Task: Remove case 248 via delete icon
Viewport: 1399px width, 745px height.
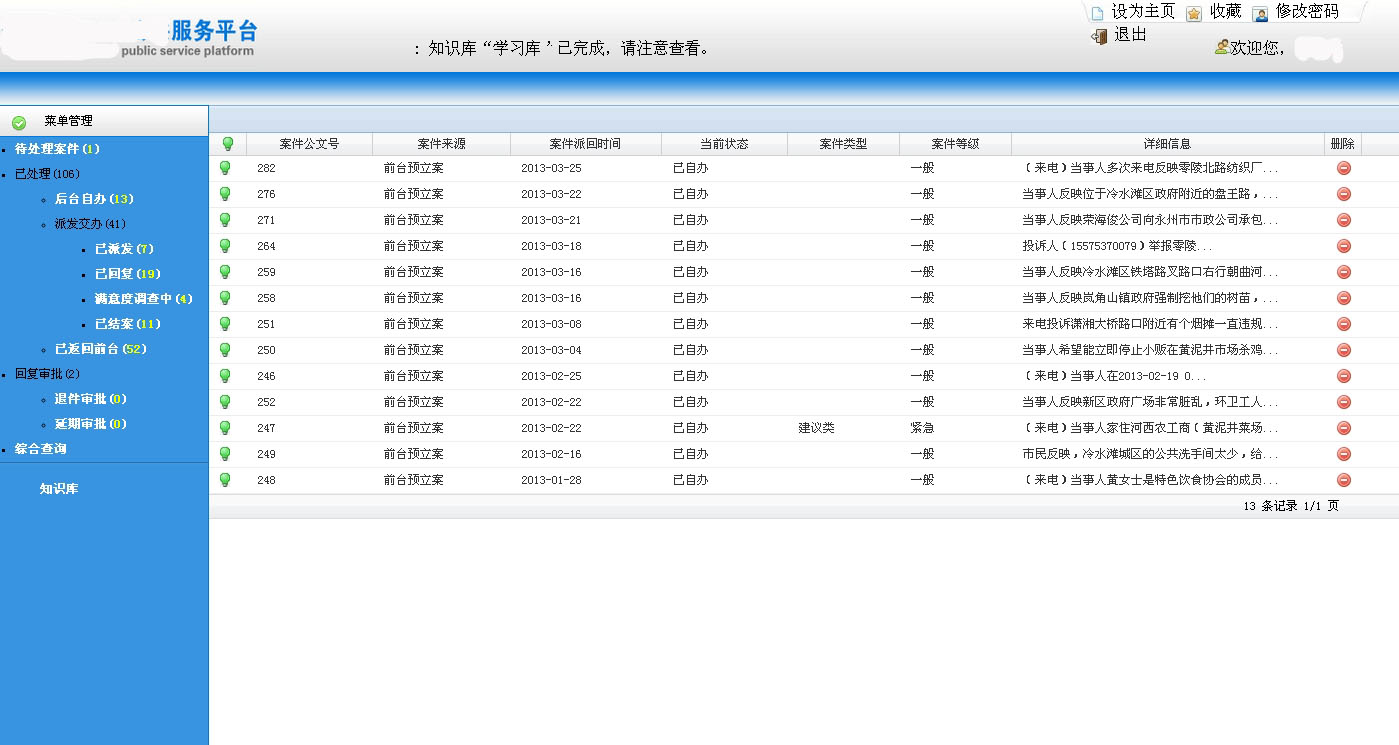Action: 1343,480
